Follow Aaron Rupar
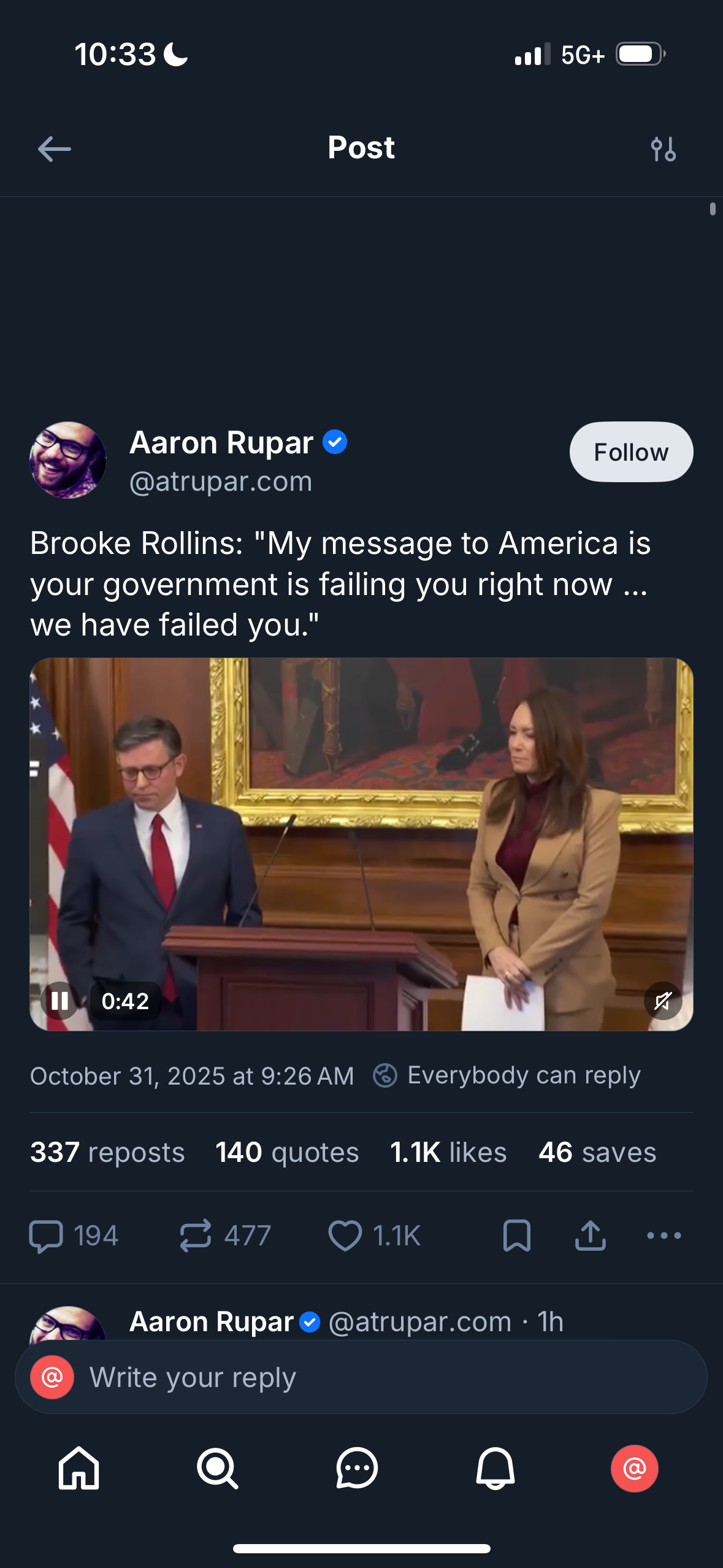Viewport: 723px width, 1568px height. click(x=631, y=452)
